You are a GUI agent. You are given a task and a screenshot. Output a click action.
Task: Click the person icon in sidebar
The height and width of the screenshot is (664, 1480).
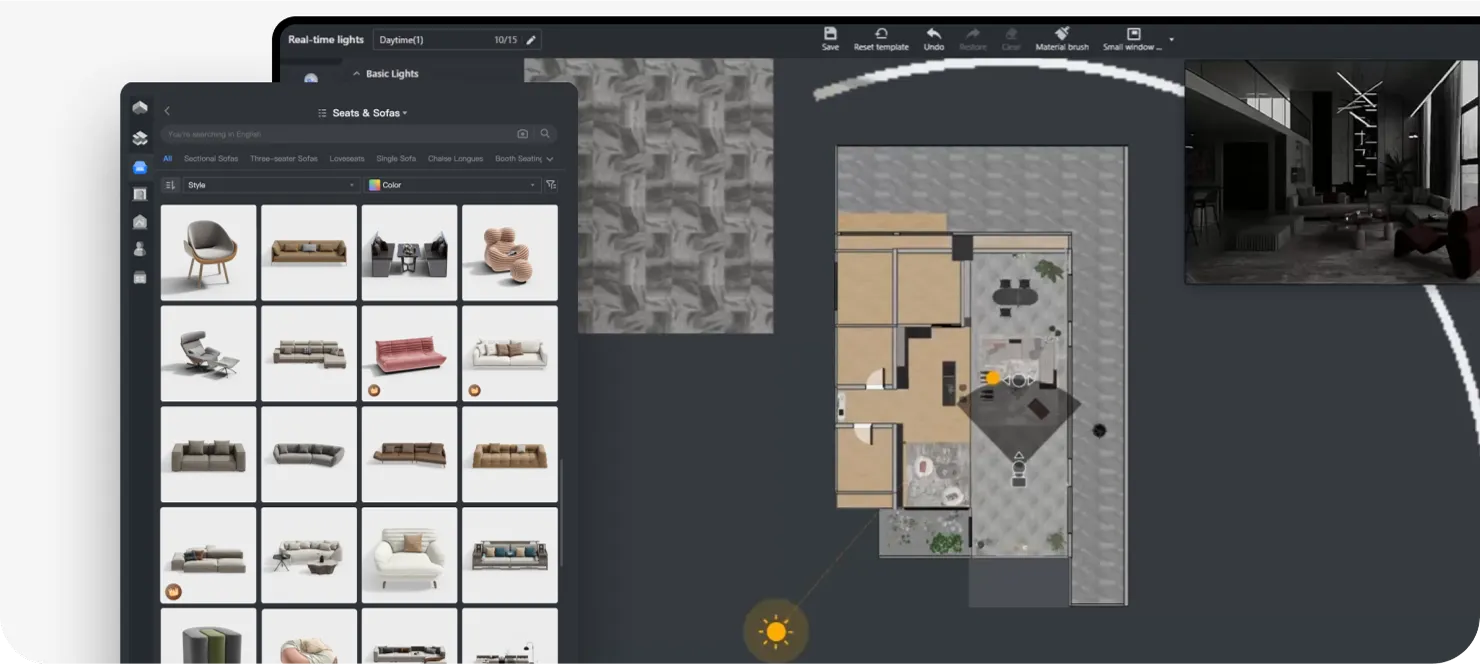tap(140, 249)
